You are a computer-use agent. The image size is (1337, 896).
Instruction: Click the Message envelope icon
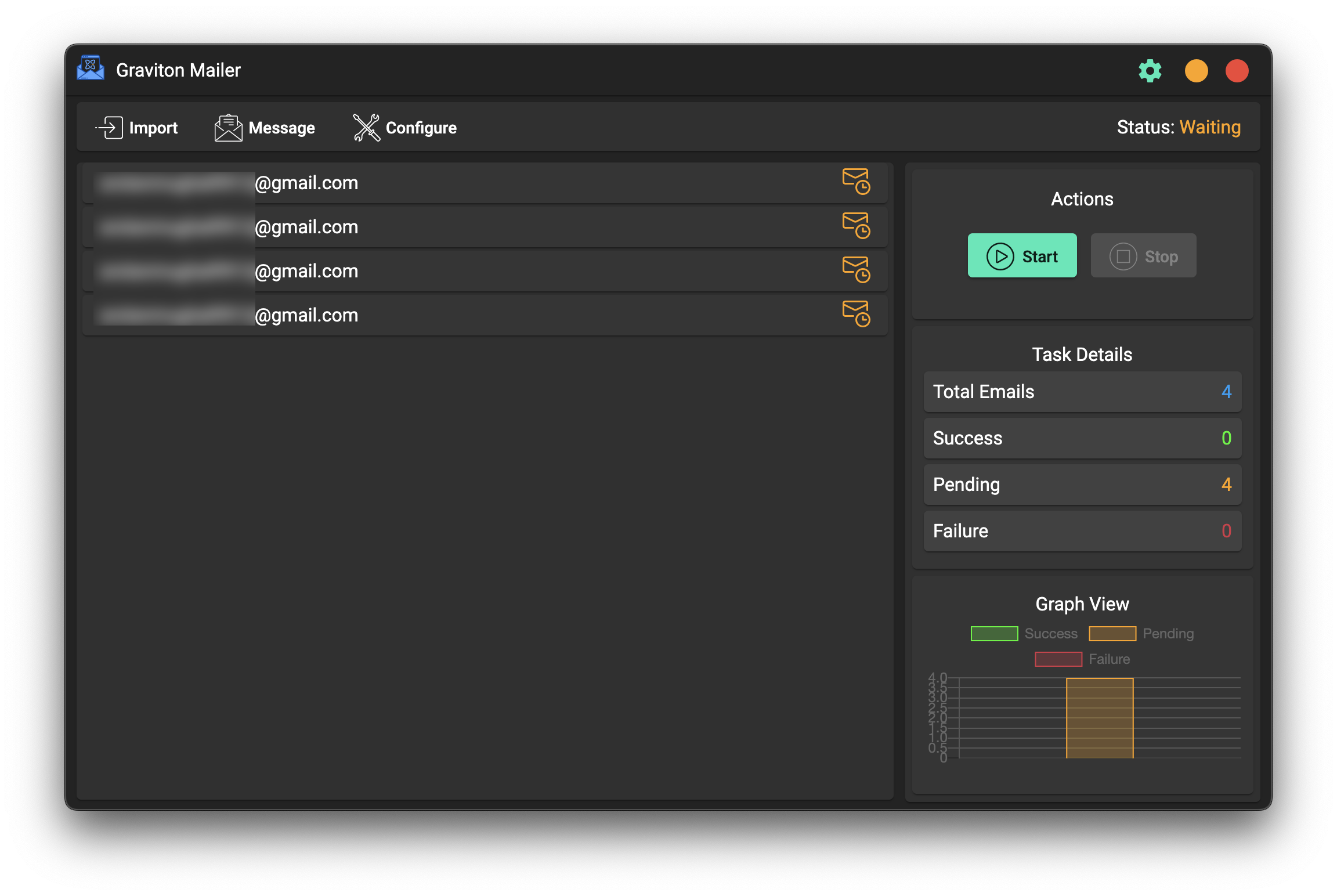point(228,127)
